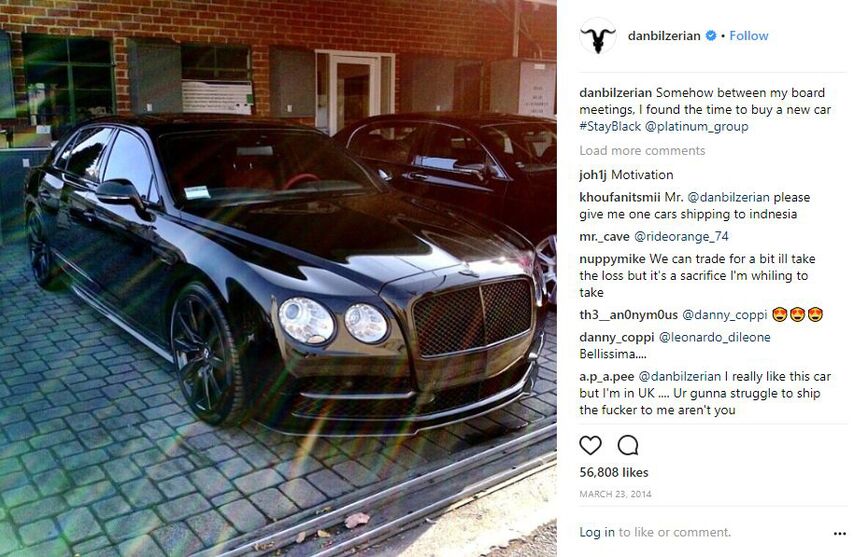This screenshot has height=557, width=854.
Task: Open danbilzerian username in header
Action: tap(664, 35)
